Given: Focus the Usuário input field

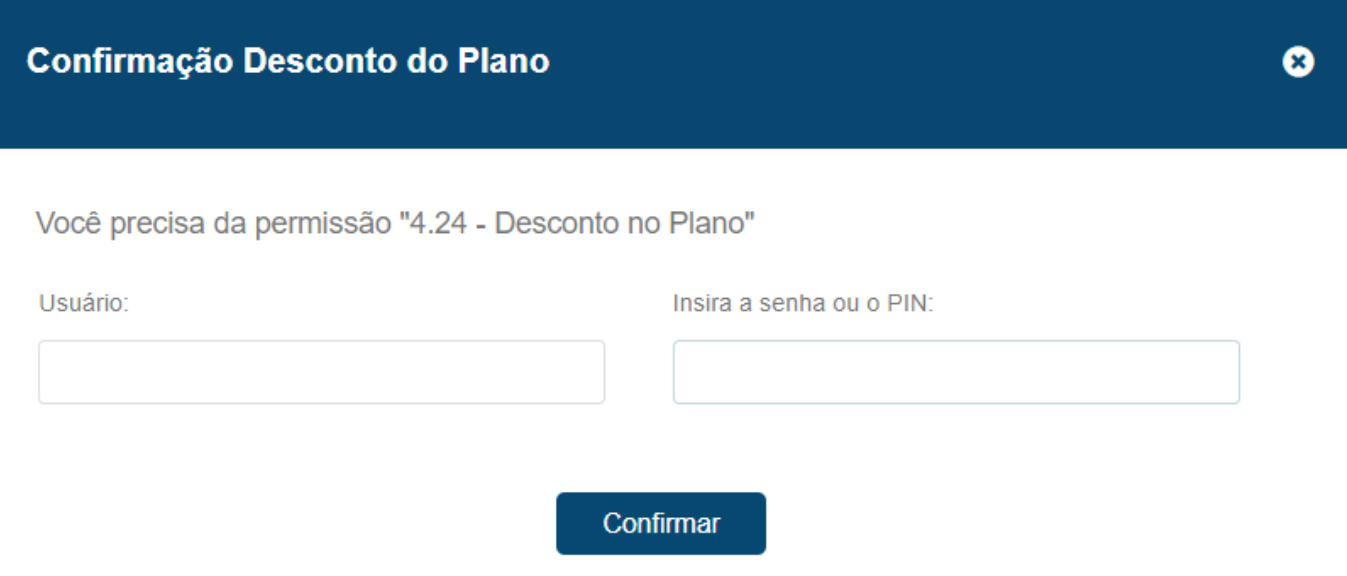Looking at the screenshot, I should tap(321, 372).
